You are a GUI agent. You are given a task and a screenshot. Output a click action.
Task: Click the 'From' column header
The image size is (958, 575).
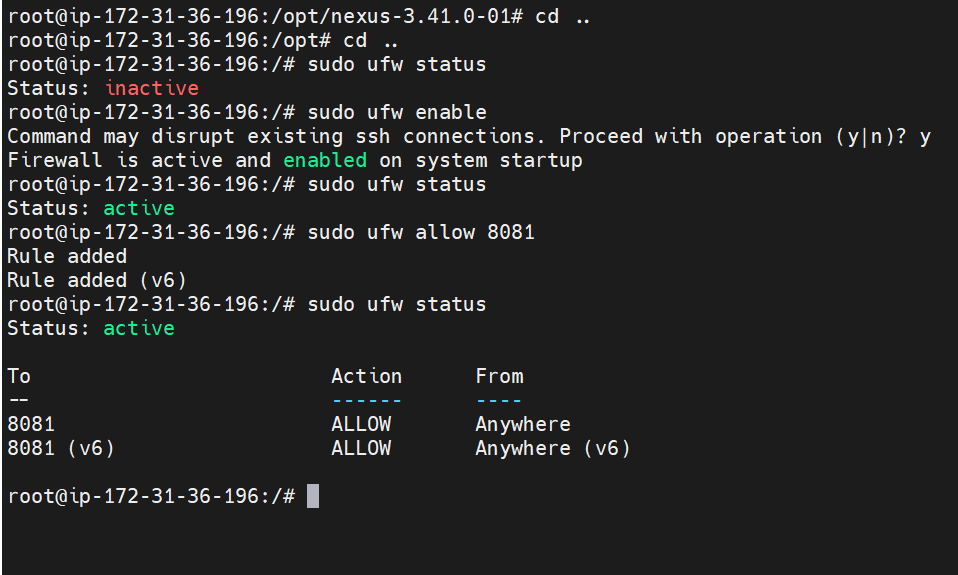click(x=500, y=376)
